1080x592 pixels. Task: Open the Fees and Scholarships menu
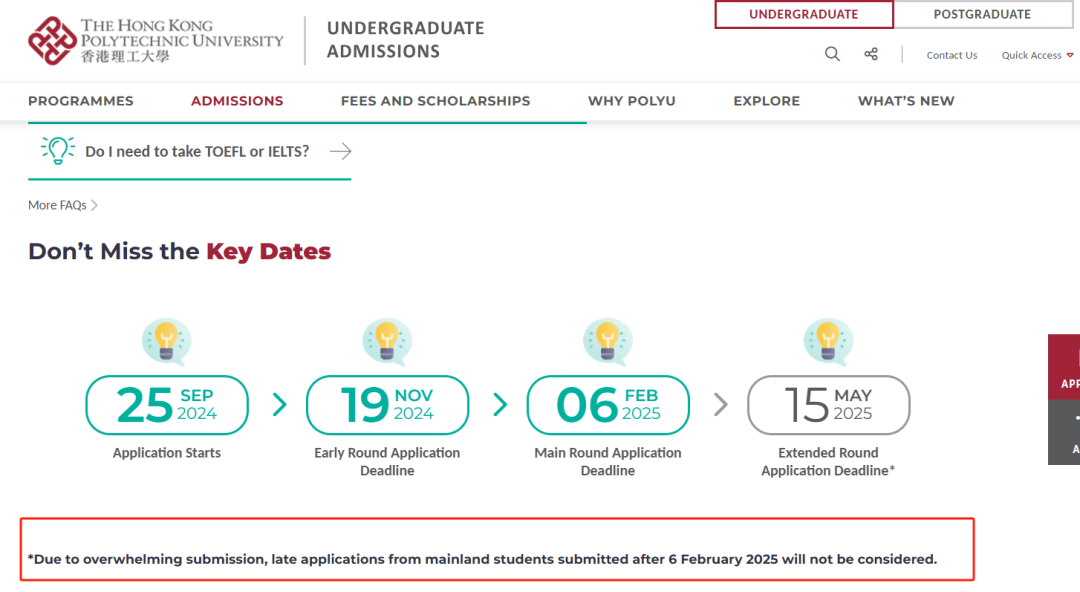pos(435,101)
